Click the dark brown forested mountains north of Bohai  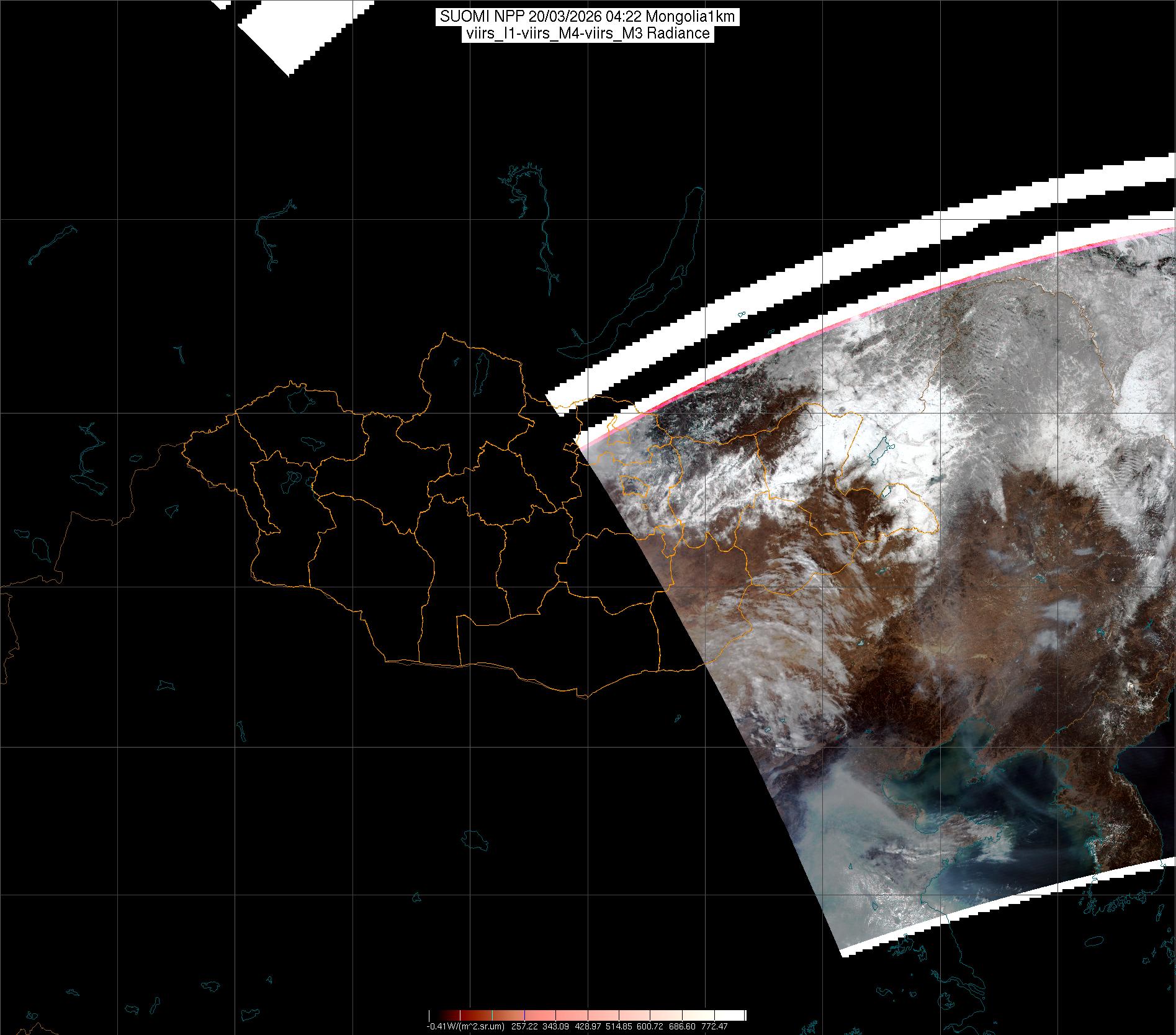(881, 695)
